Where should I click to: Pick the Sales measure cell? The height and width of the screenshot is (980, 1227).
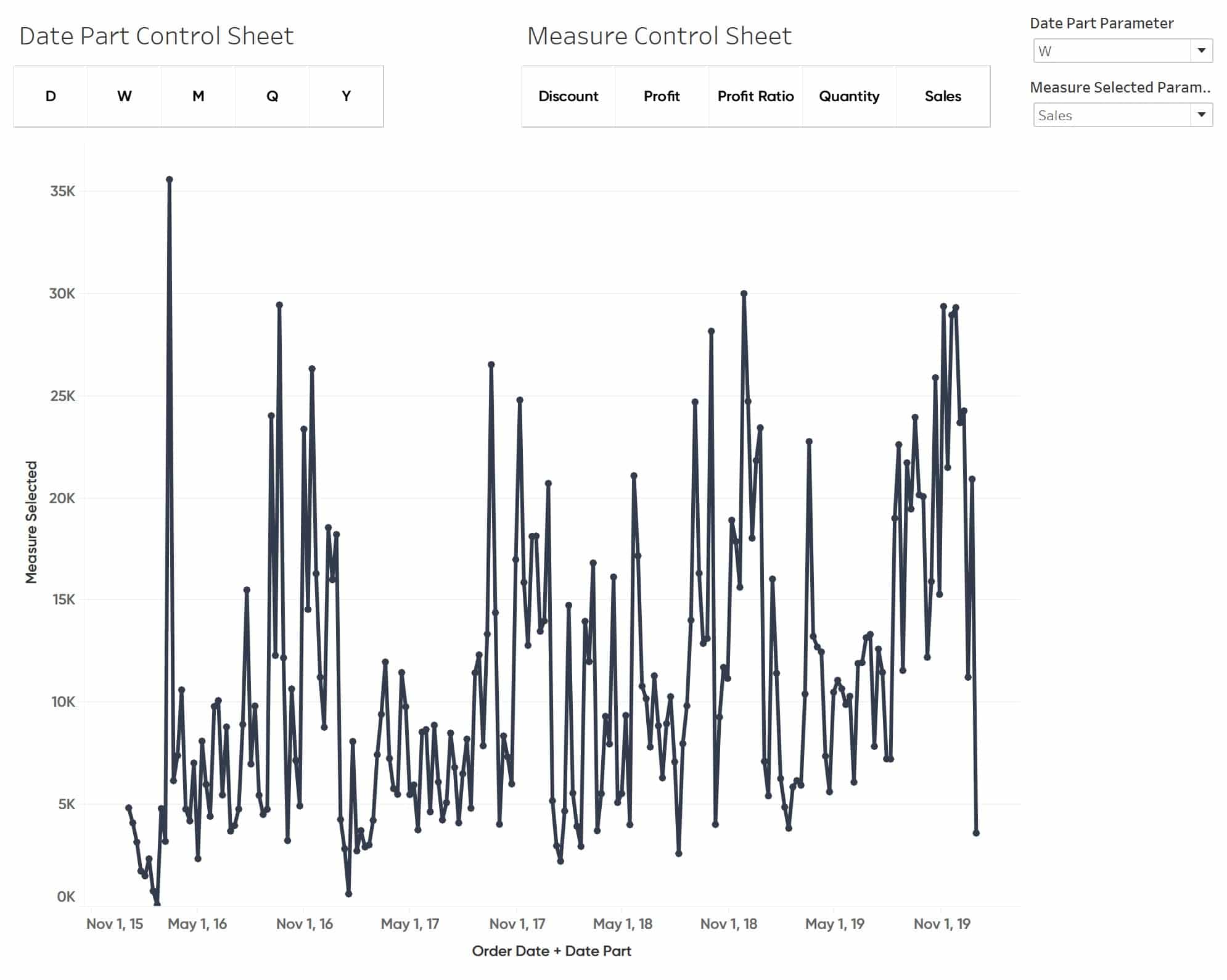click(x=943, y=96)
